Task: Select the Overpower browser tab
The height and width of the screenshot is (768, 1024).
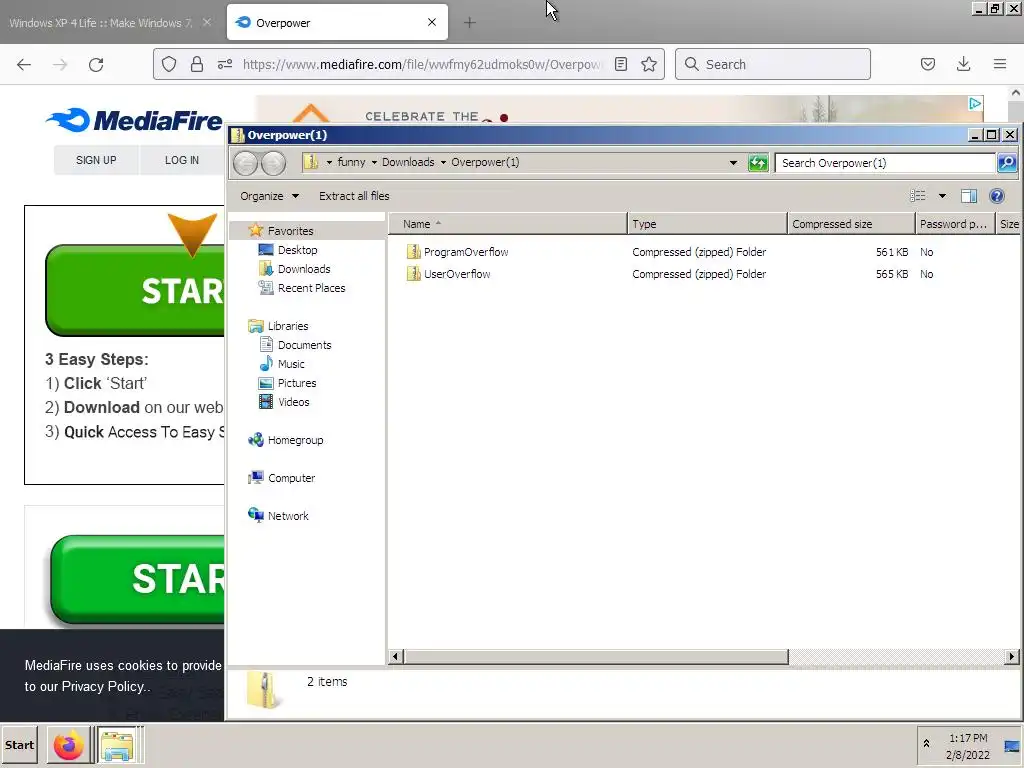Action: [337, 23]
